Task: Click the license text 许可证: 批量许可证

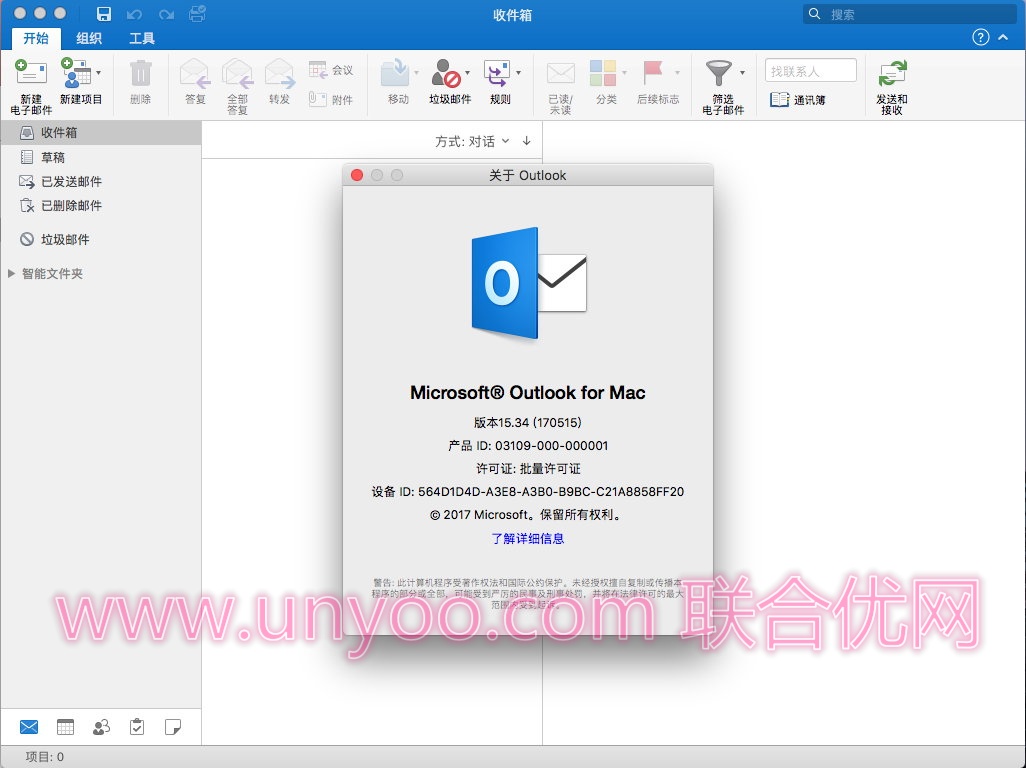Action: tap(527, 468)
